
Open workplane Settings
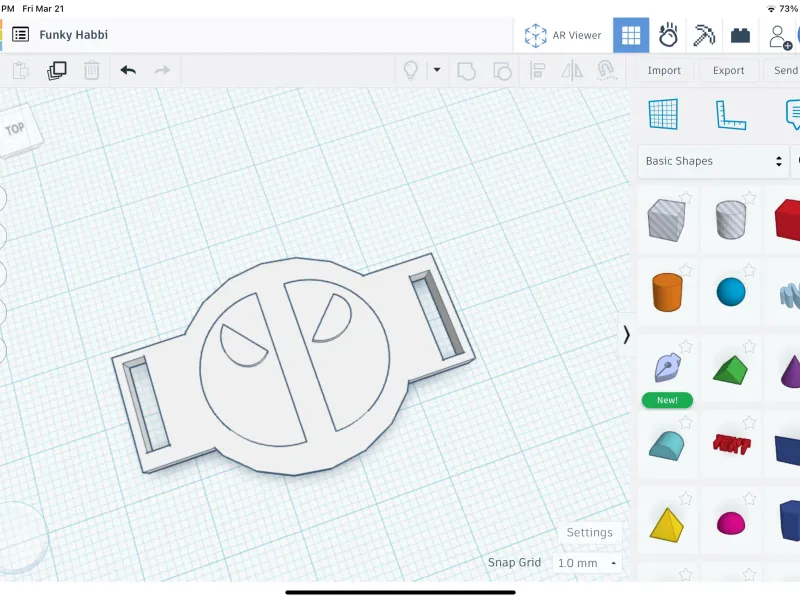click(x=589, y=533)
